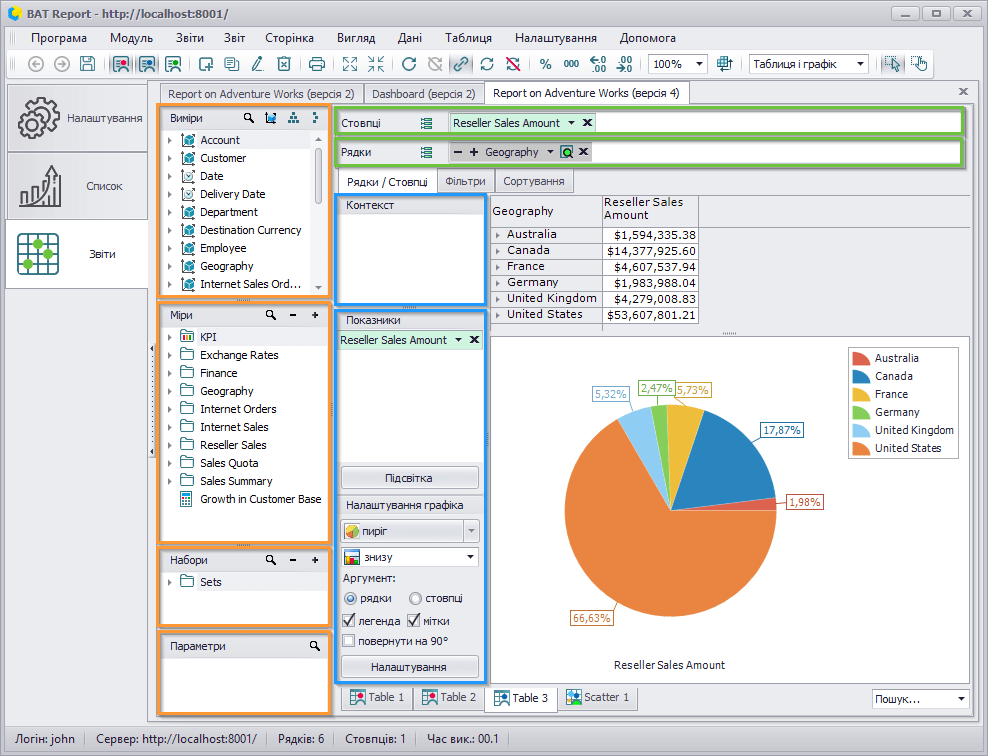Image resolution: width=988 pixels, height=756 pixels.
Task: Open the знизу position dropdown
Action: [x=470, y=557]
